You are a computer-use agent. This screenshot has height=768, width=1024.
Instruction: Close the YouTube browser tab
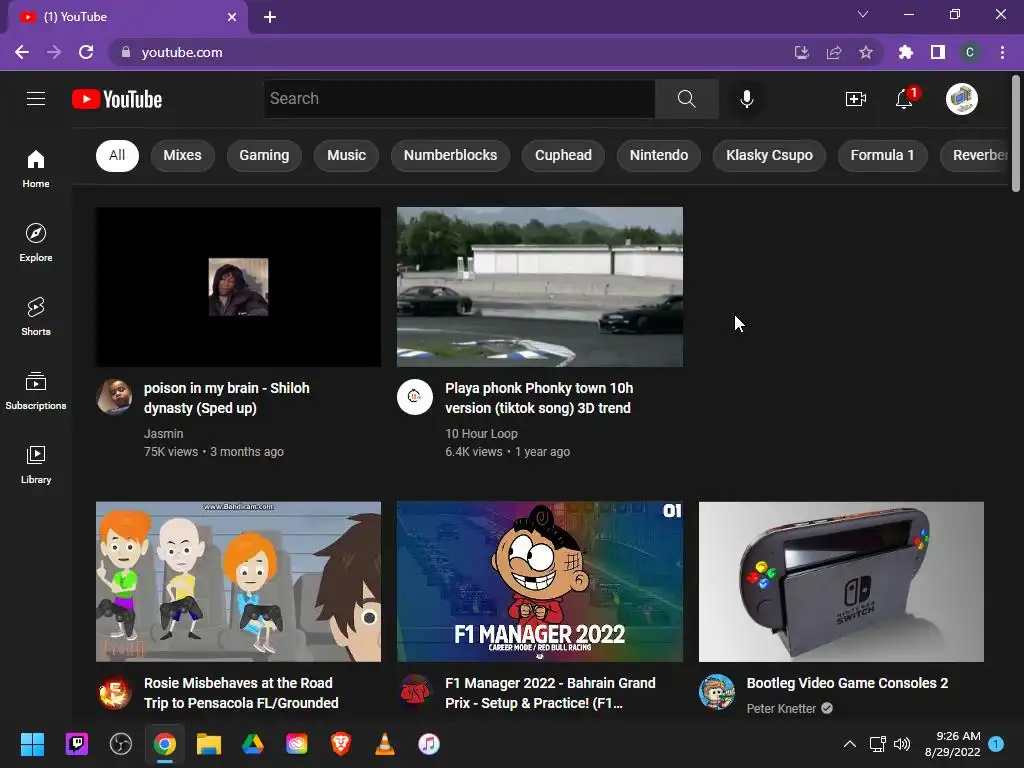point(232,17)
